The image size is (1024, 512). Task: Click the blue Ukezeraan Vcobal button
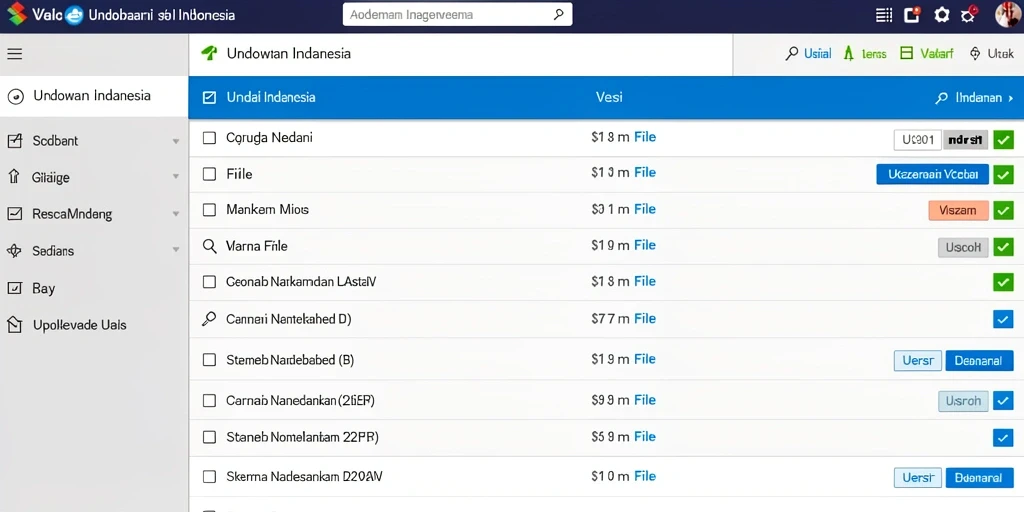pyautogui.click(x=933, y=174)
